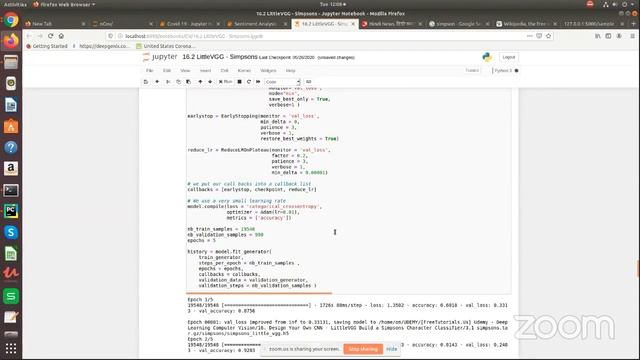Open Skype from the dock
Image resolution: width=640 pixels, height=360 pixels.
click(11, 232)
